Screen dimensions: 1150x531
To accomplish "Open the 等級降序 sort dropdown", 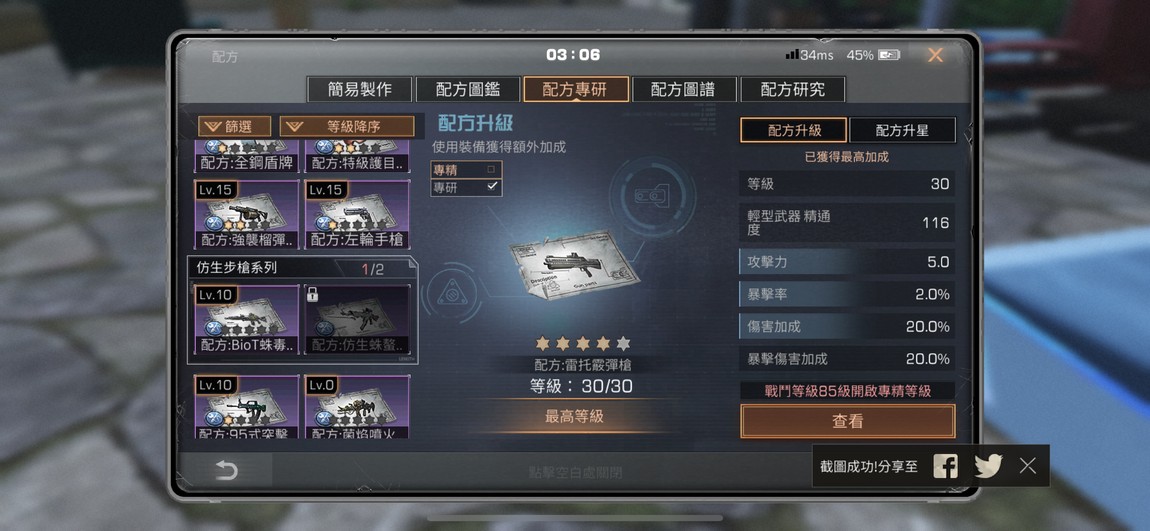I will tap(347, 126).
